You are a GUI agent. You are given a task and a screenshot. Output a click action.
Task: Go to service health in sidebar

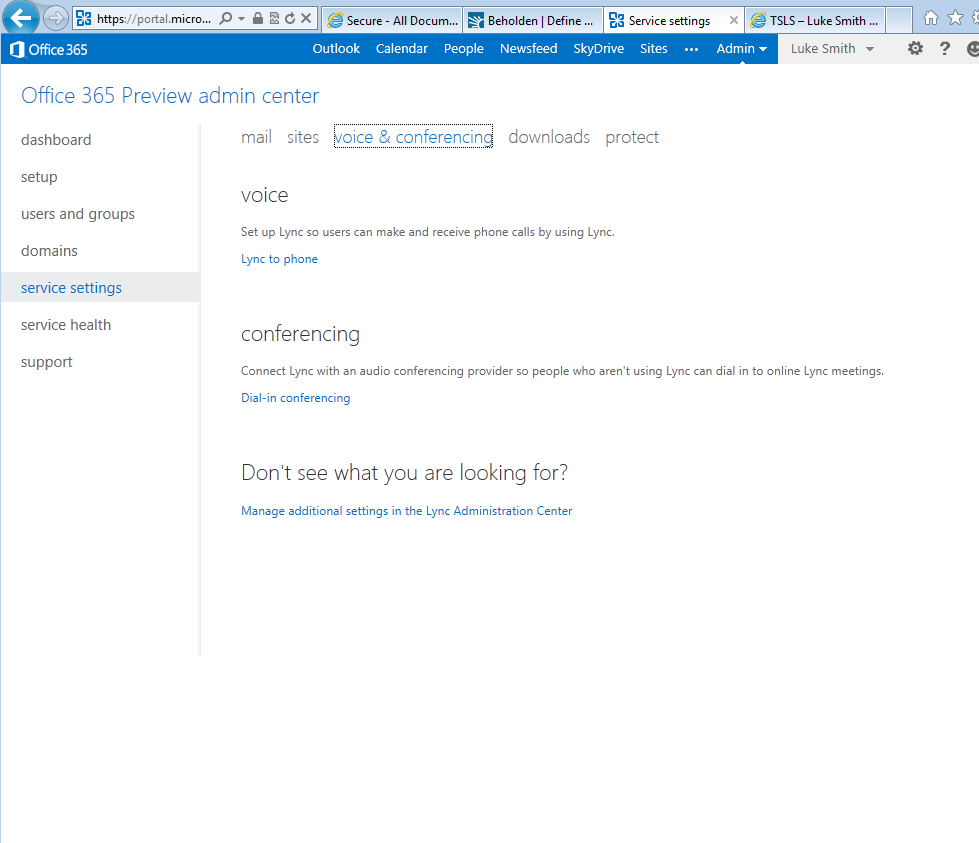tap(66, 325)
